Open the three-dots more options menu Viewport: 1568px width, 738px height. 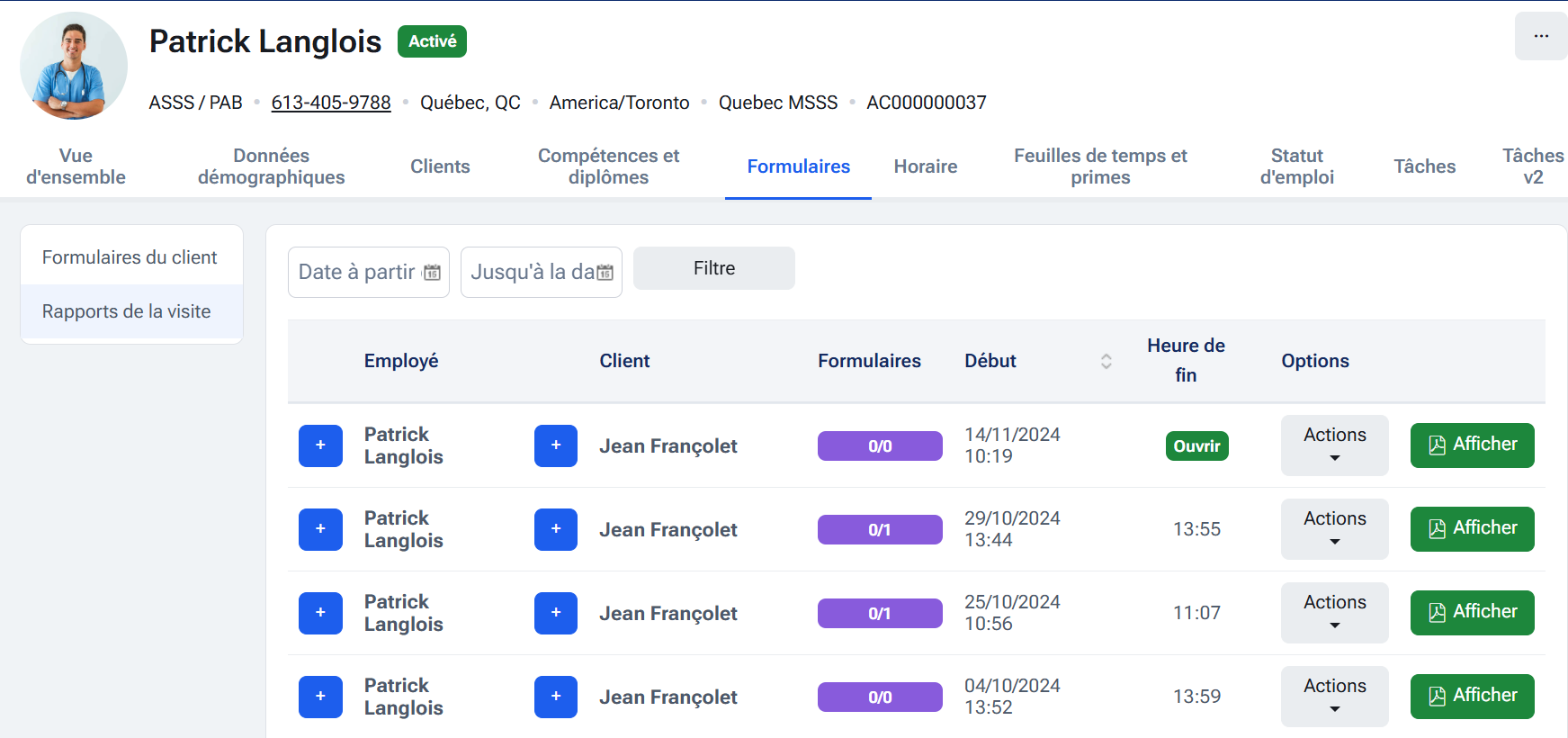click(x=1540, y=36)
